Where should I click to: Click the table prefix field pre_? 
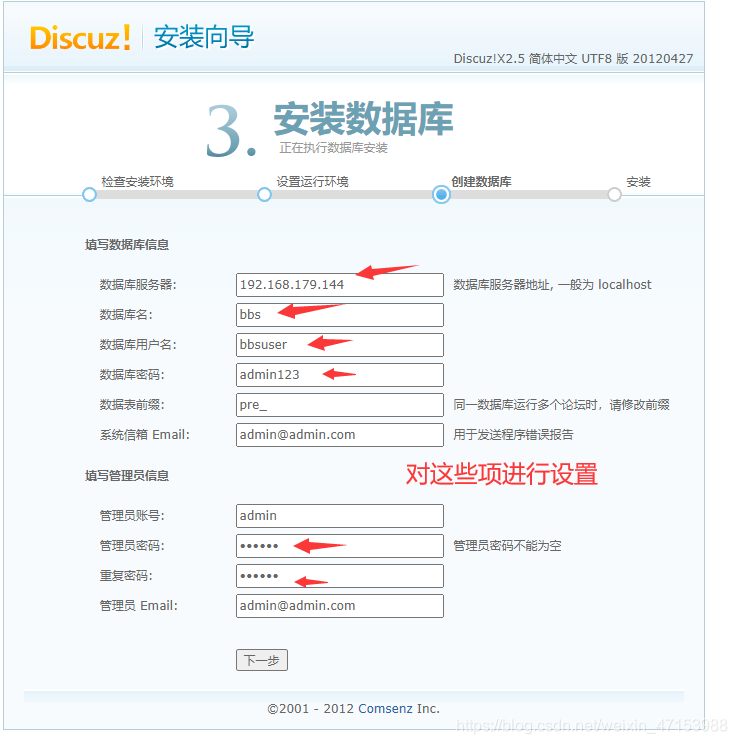coord(340,405)
